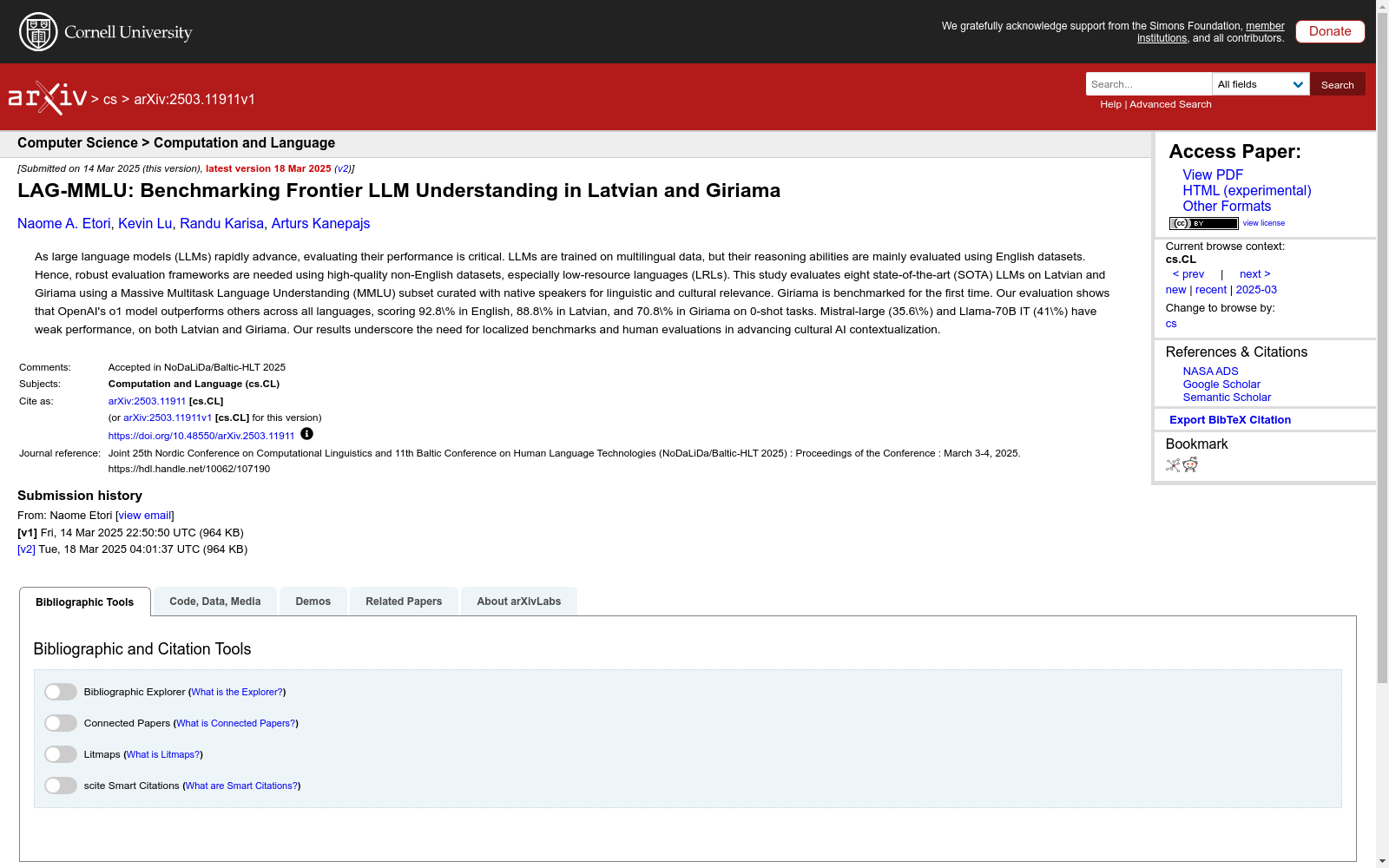The image size is (1389, 868).
Task: Switch to Related Papers tab
Action: (x=404, y=602)
